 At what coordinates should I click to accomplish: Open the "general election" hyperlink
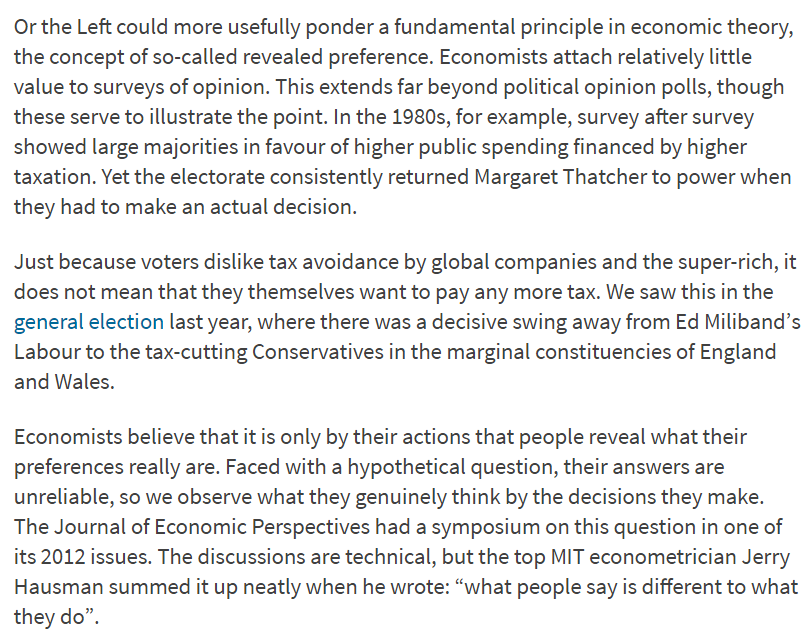click(x=89, y=322)
